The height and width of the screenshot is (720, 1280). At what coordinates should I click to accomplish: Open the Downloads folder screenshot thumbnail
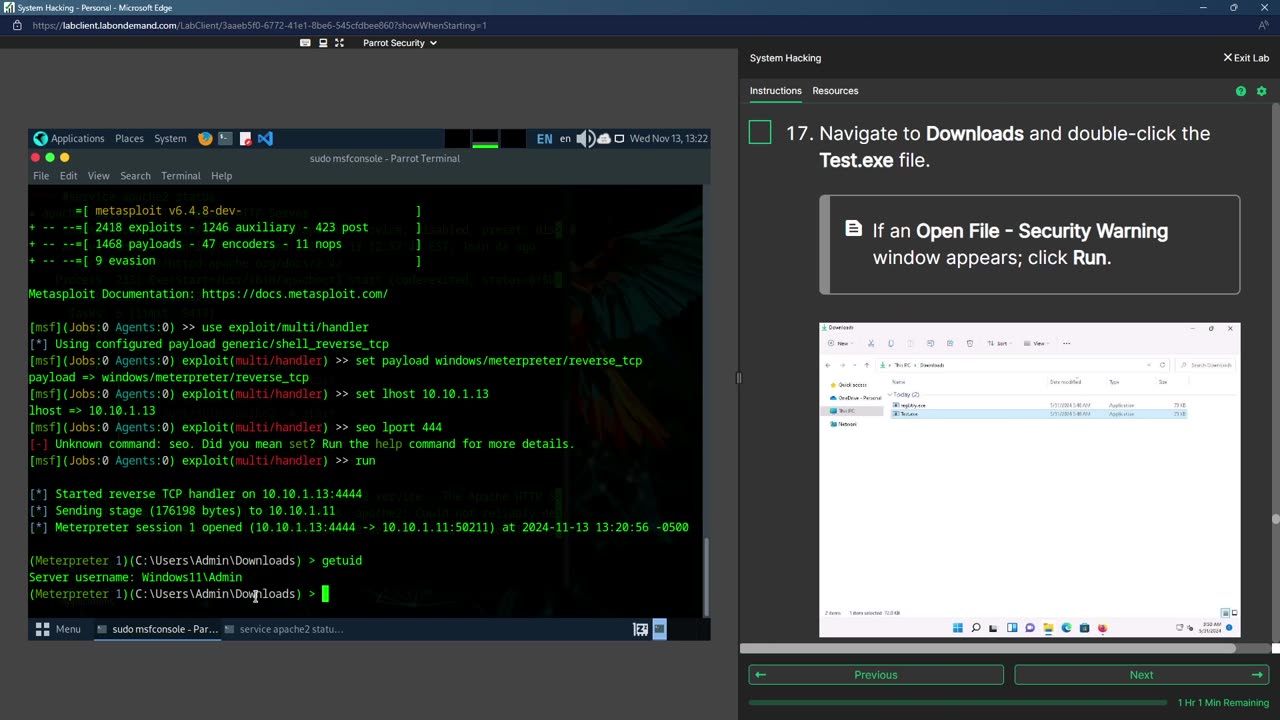pos(1030,479)
